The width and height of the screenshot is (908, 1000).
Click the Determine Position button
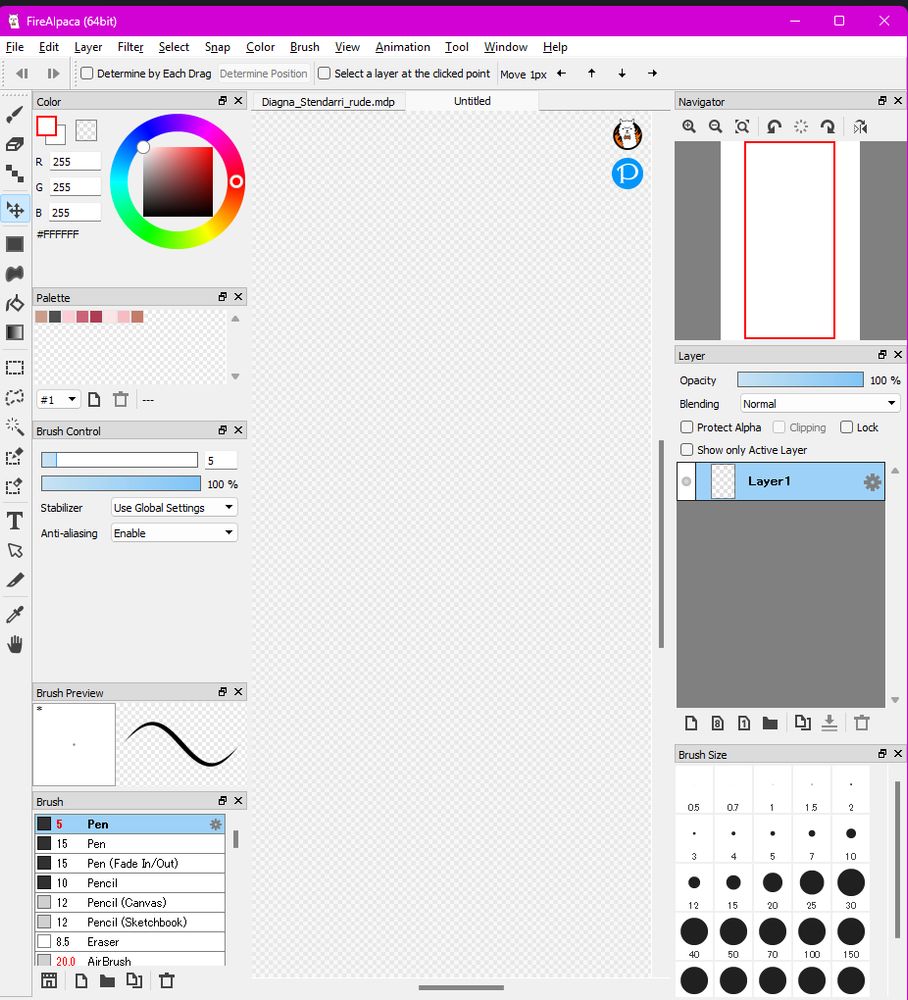[x=263, y=73]
